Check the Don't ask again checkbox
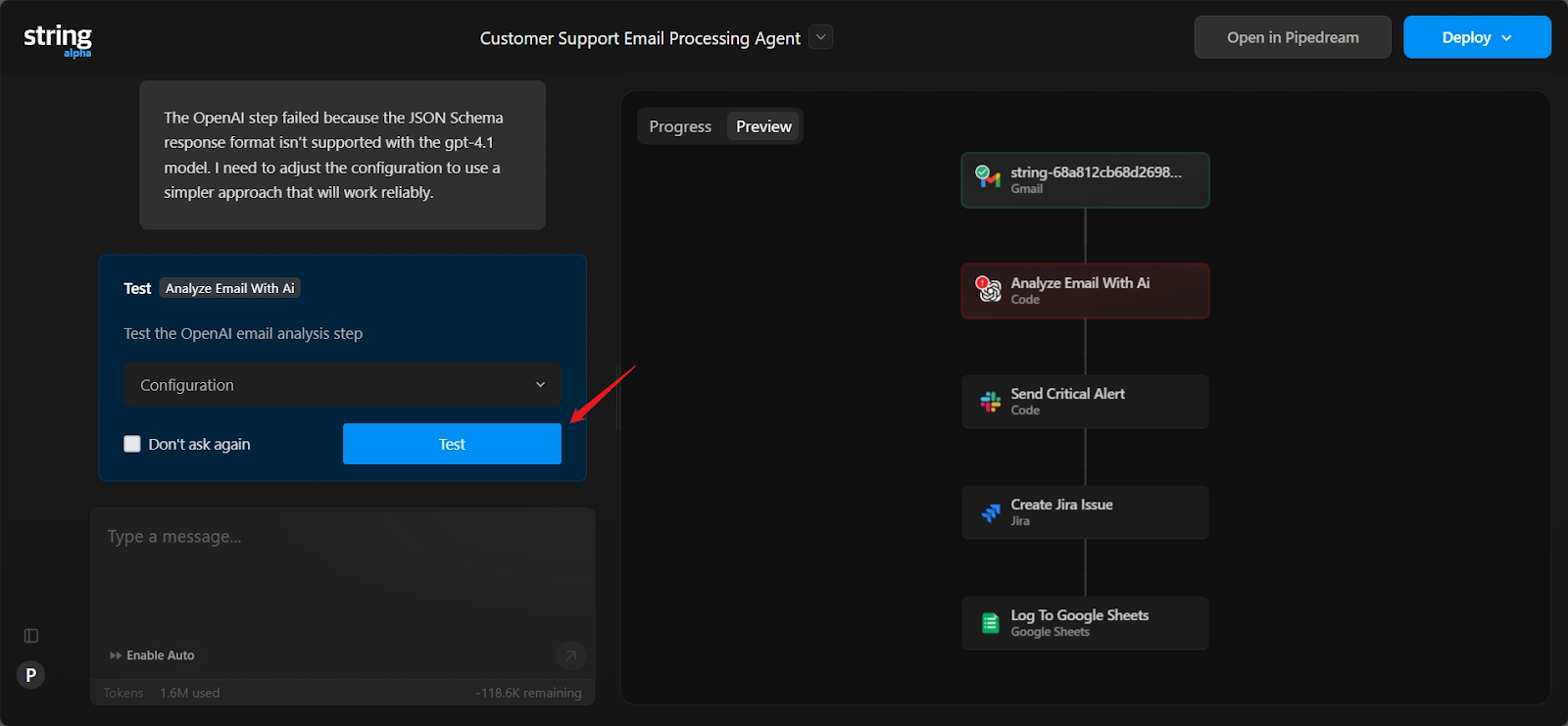This screenshot has width=1568, height=726. tap(132, 444)
